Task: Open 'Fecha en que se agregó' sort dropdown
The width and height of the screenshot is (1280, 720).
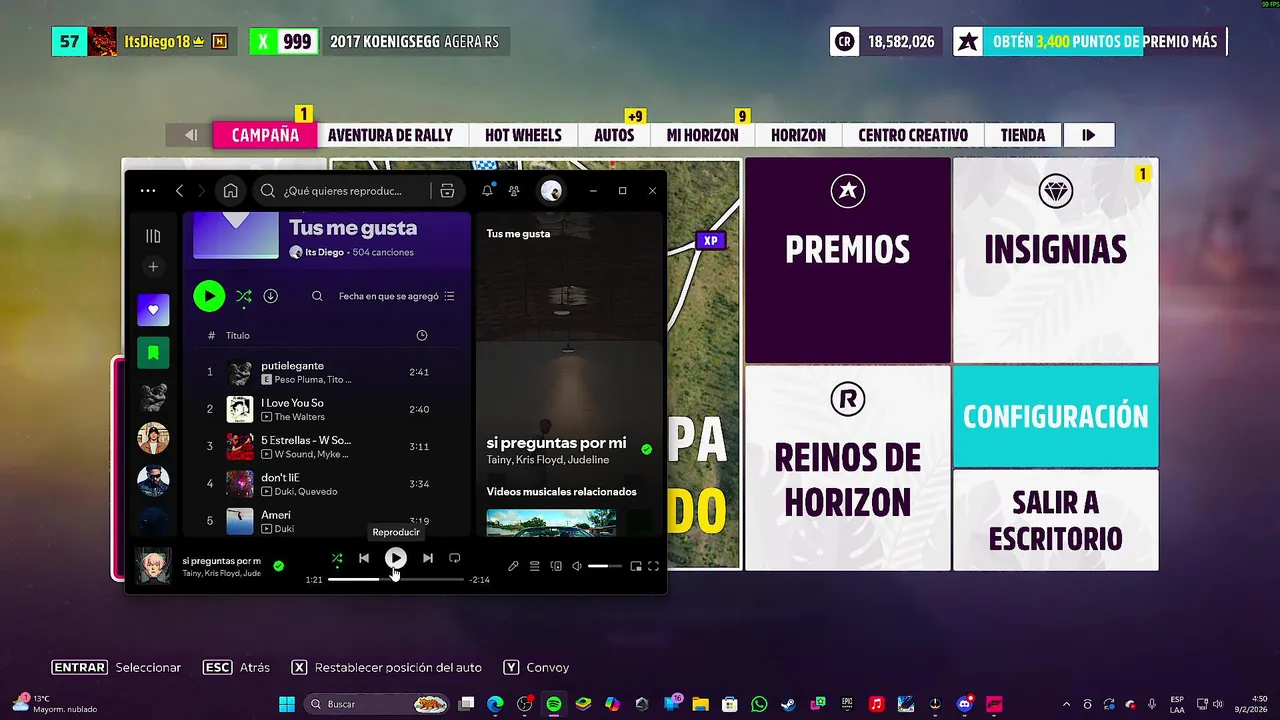Action: coord(397,296)
